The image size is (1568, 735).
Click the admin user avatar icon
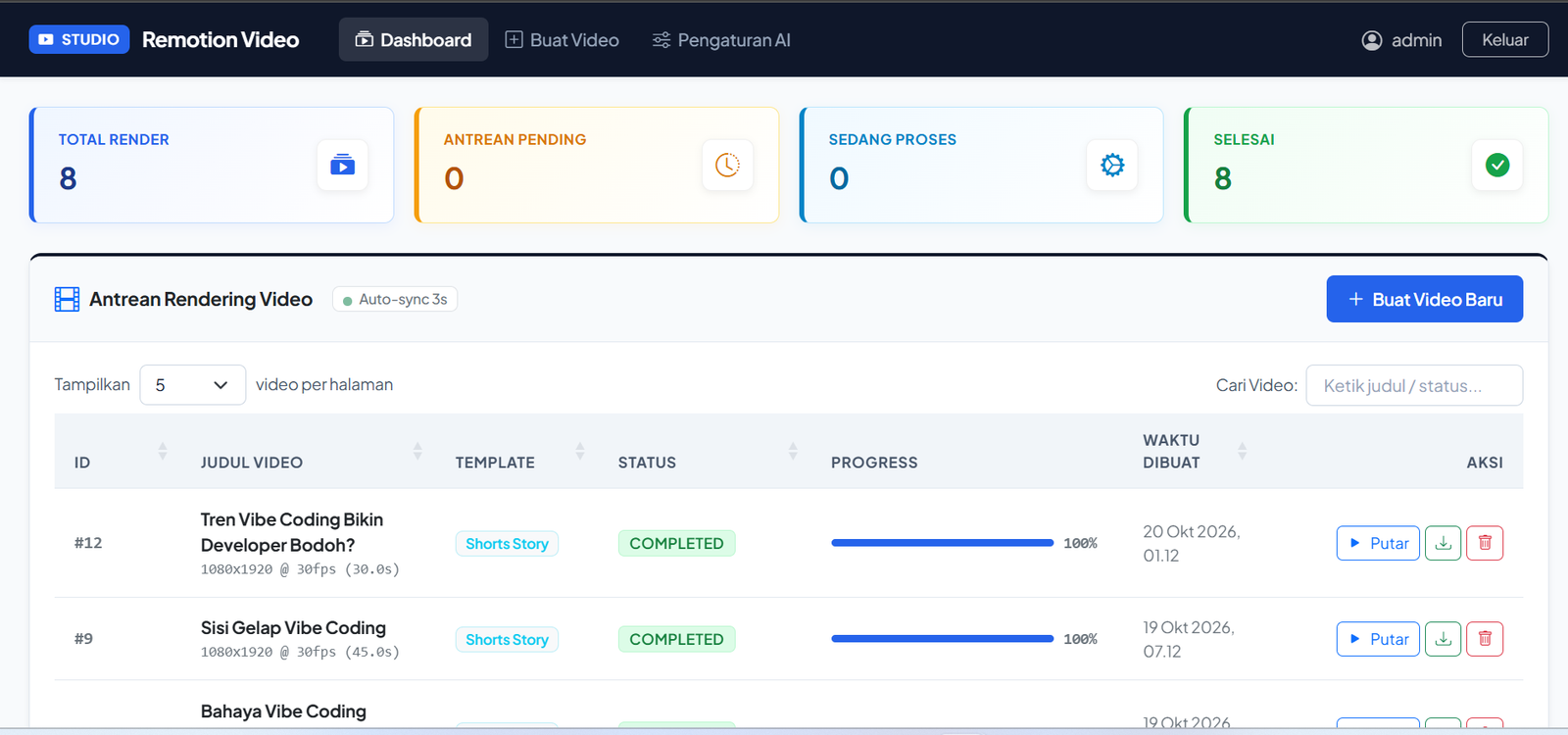[x=1372, y=40]
